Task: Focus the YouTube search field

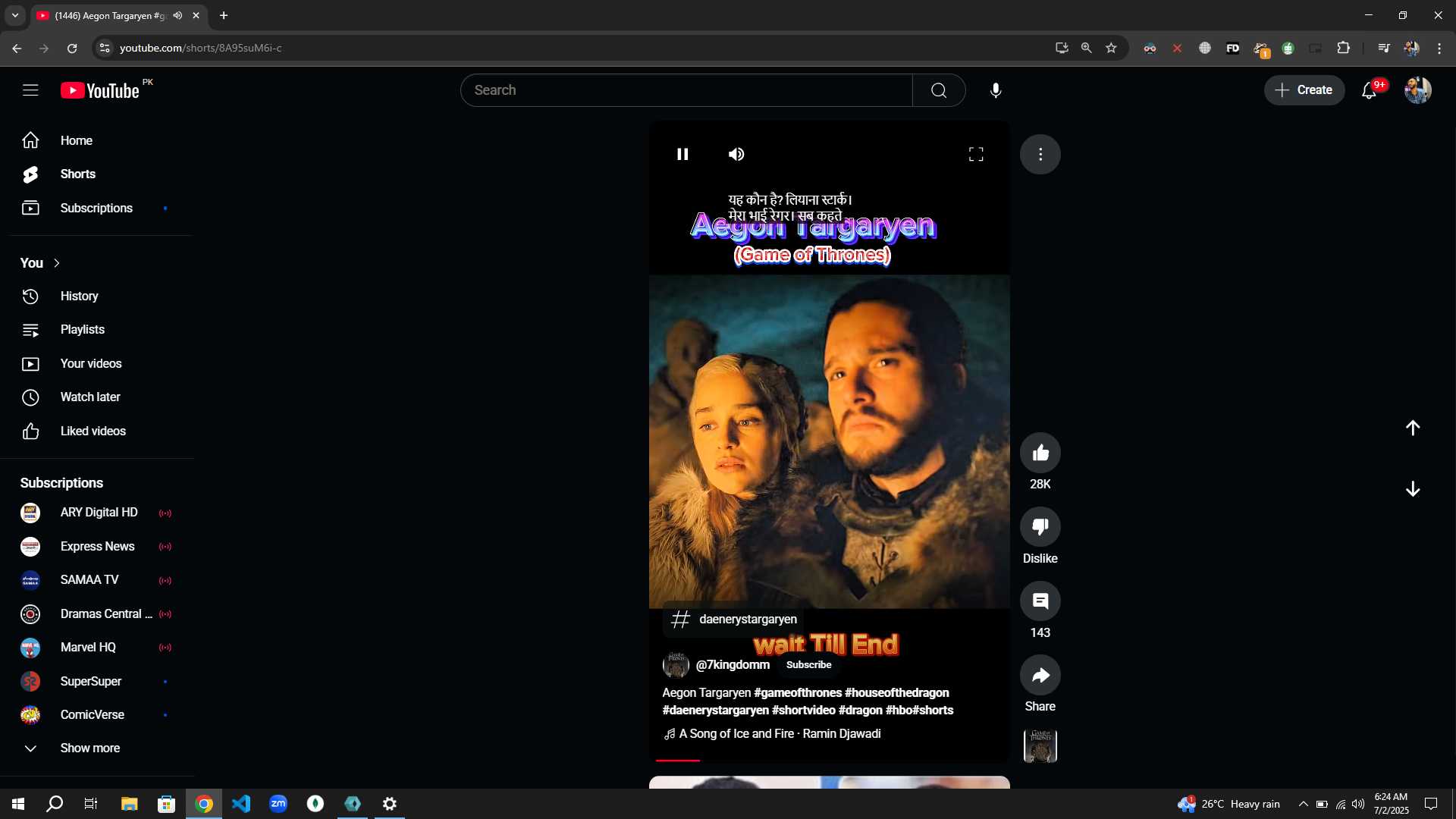Action: (686, 90)
